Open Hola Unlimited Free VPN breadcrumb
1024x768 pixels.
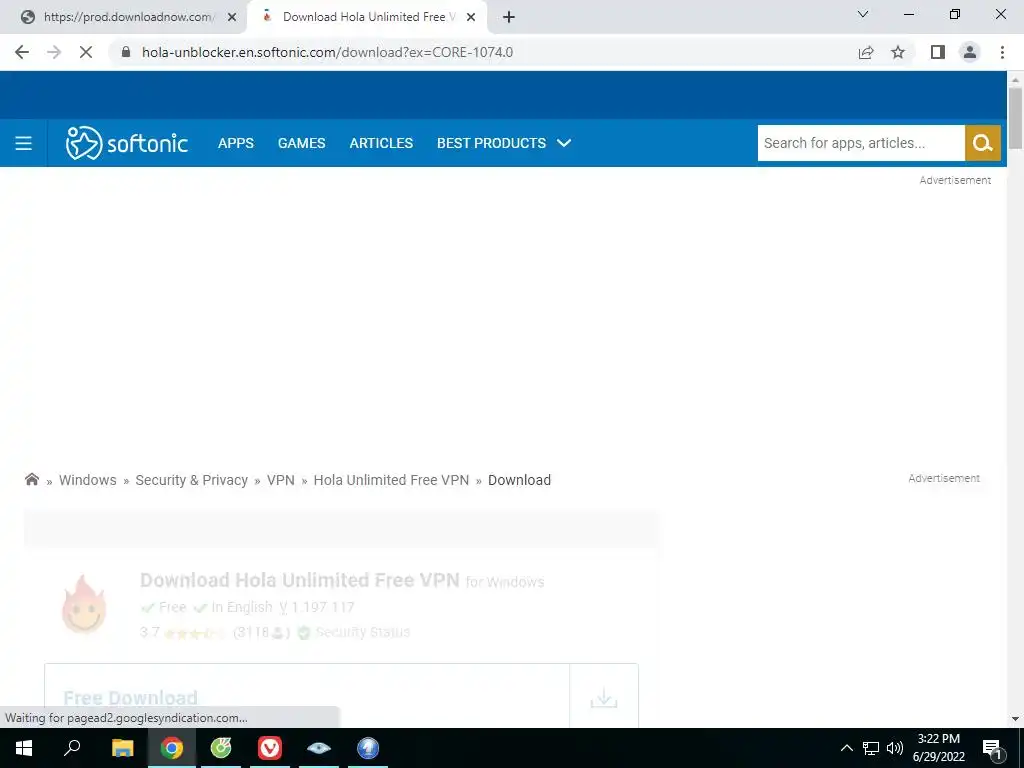coord(391,480)
